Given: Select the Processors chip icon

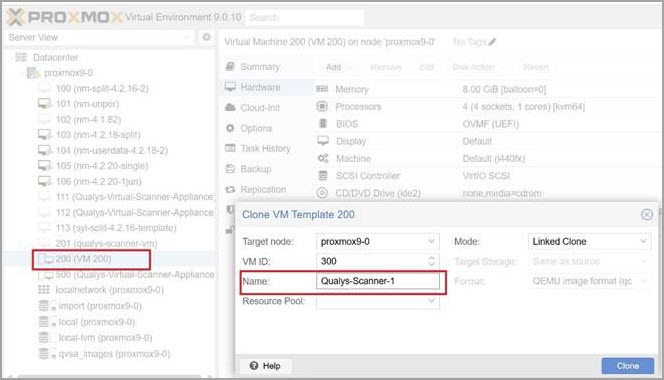Looking at the screenshot, I should click(x=322, y=106).
